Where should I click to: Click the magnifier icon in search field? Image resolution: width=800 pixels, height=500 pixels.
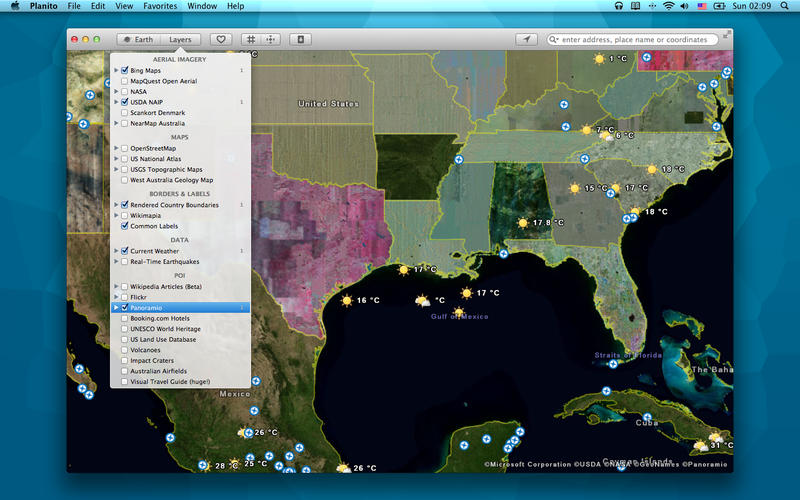[554, 40]
